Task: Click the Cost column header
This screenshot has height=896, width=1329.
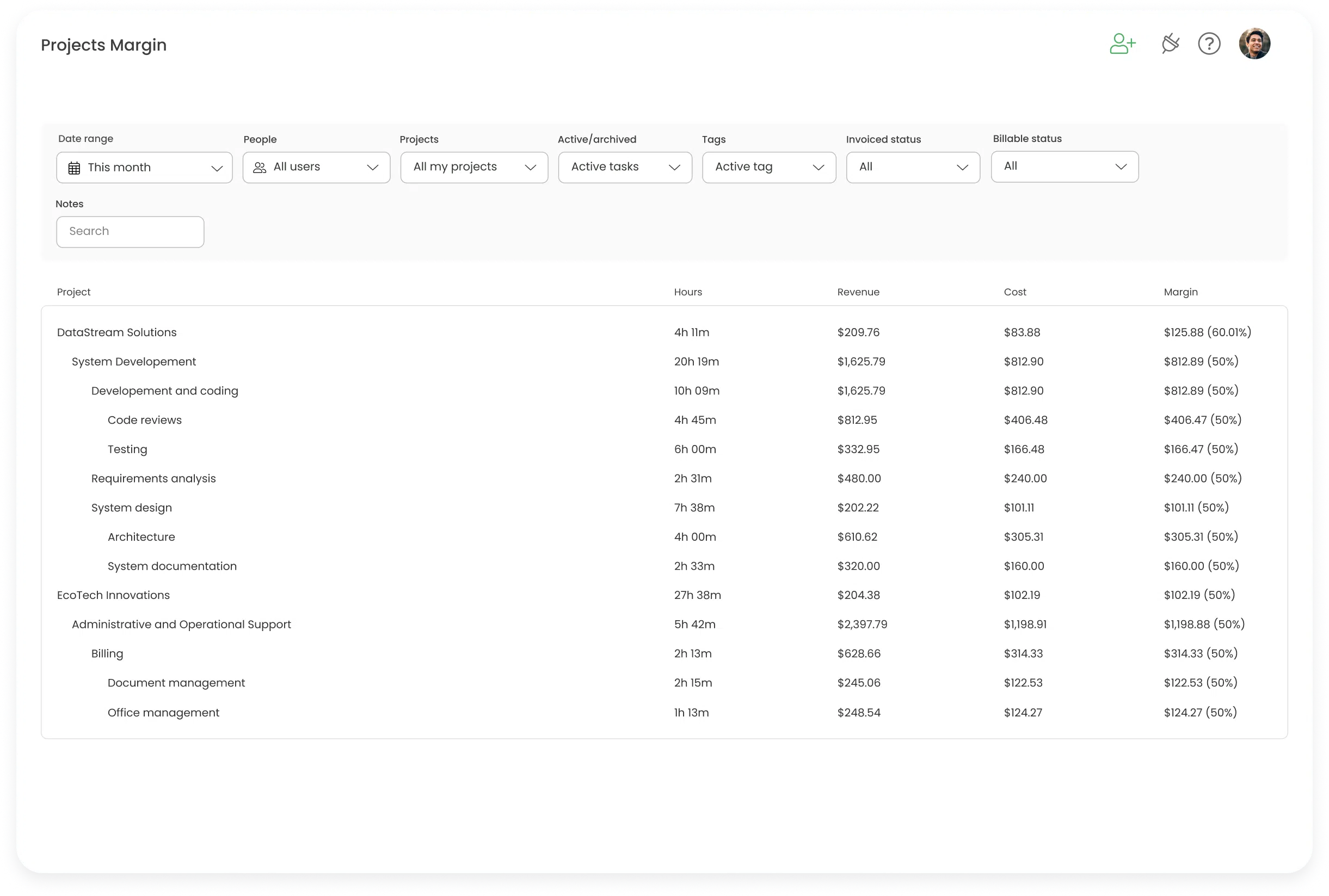Action: tap(1014, 292)
